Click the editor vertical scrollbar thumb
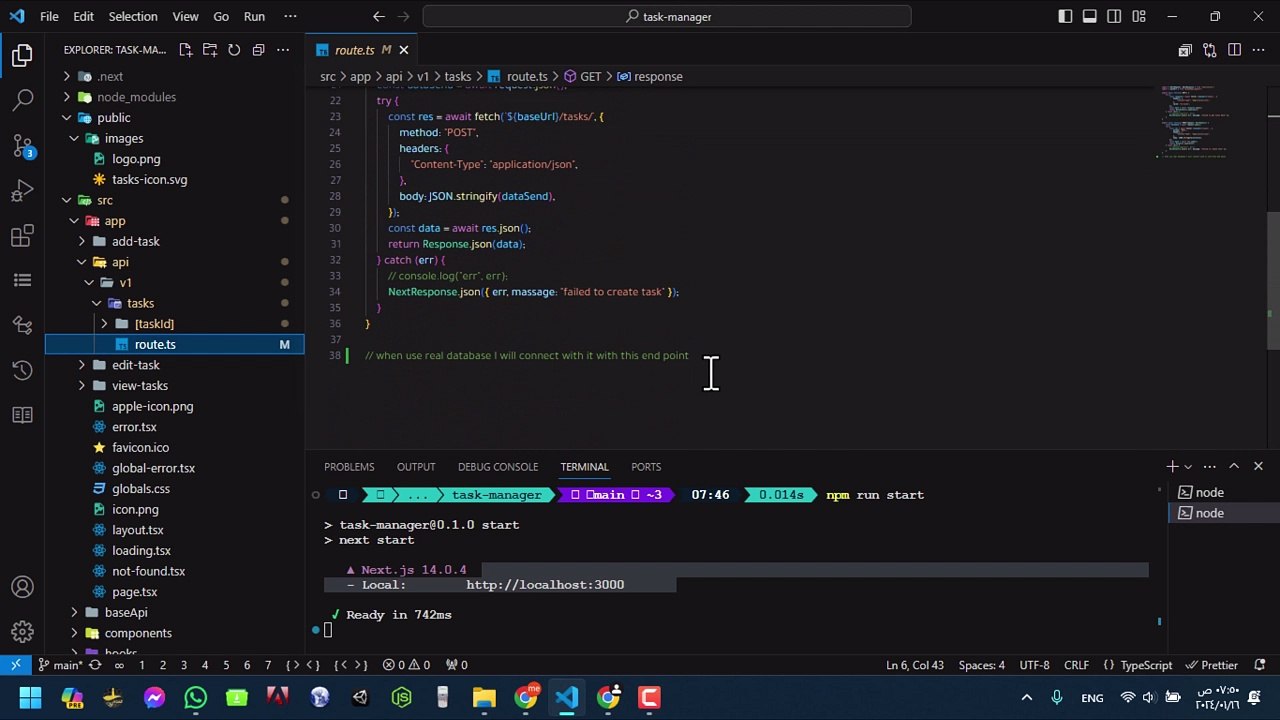 pyautogui.click(x=1273, y=280)
